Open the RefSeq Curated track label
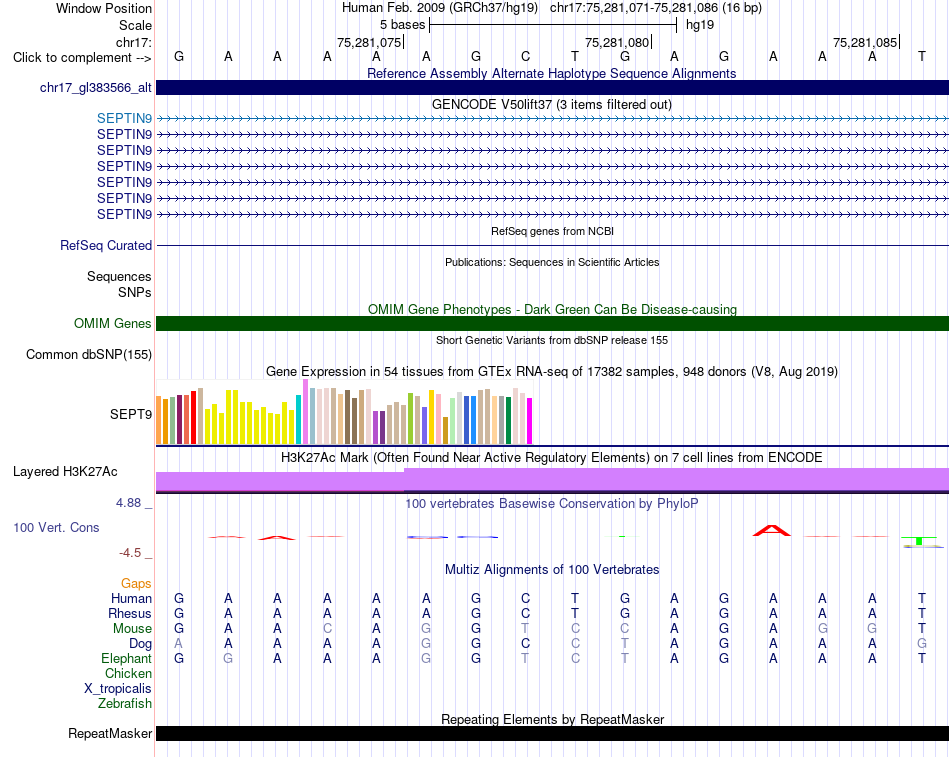 [x=106, y=245]
